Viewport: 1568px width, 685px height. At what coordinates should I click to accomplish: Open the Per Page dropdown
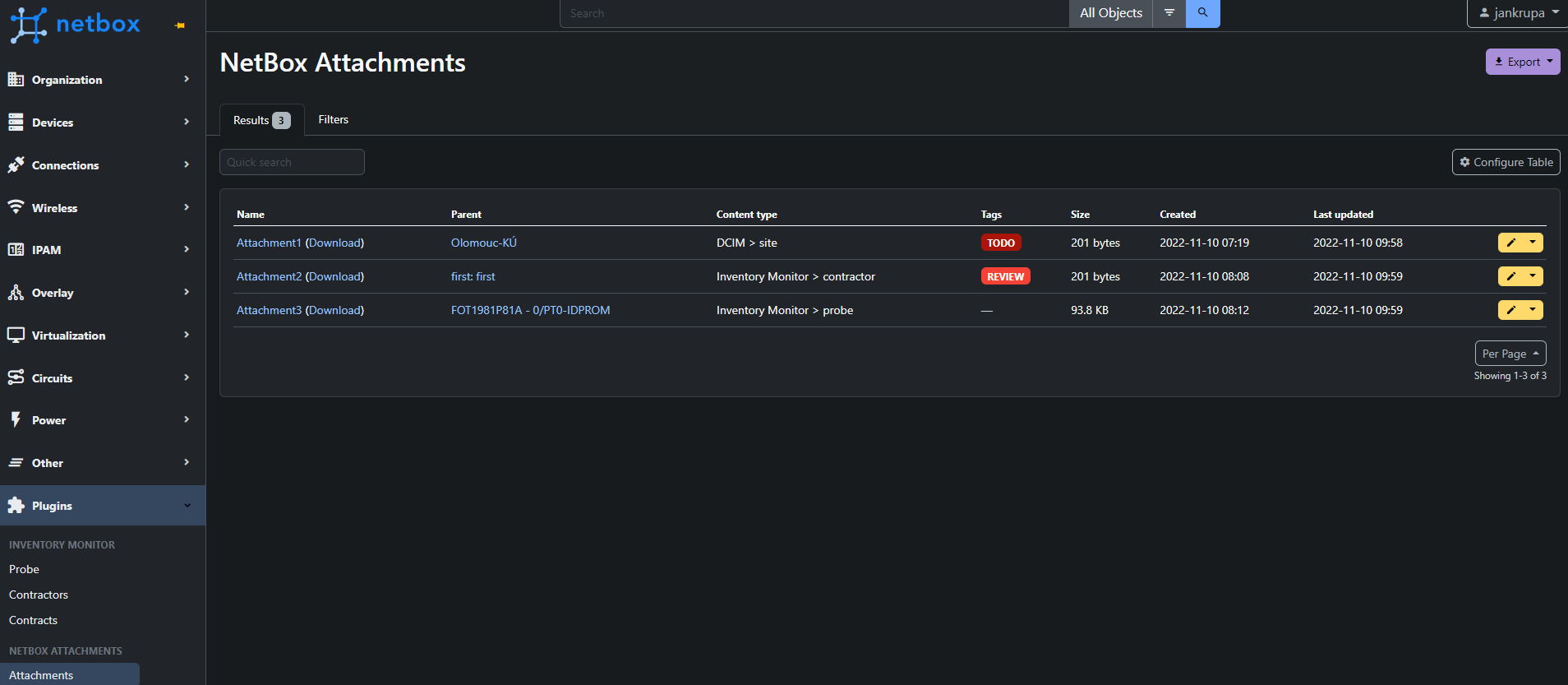1510,354
